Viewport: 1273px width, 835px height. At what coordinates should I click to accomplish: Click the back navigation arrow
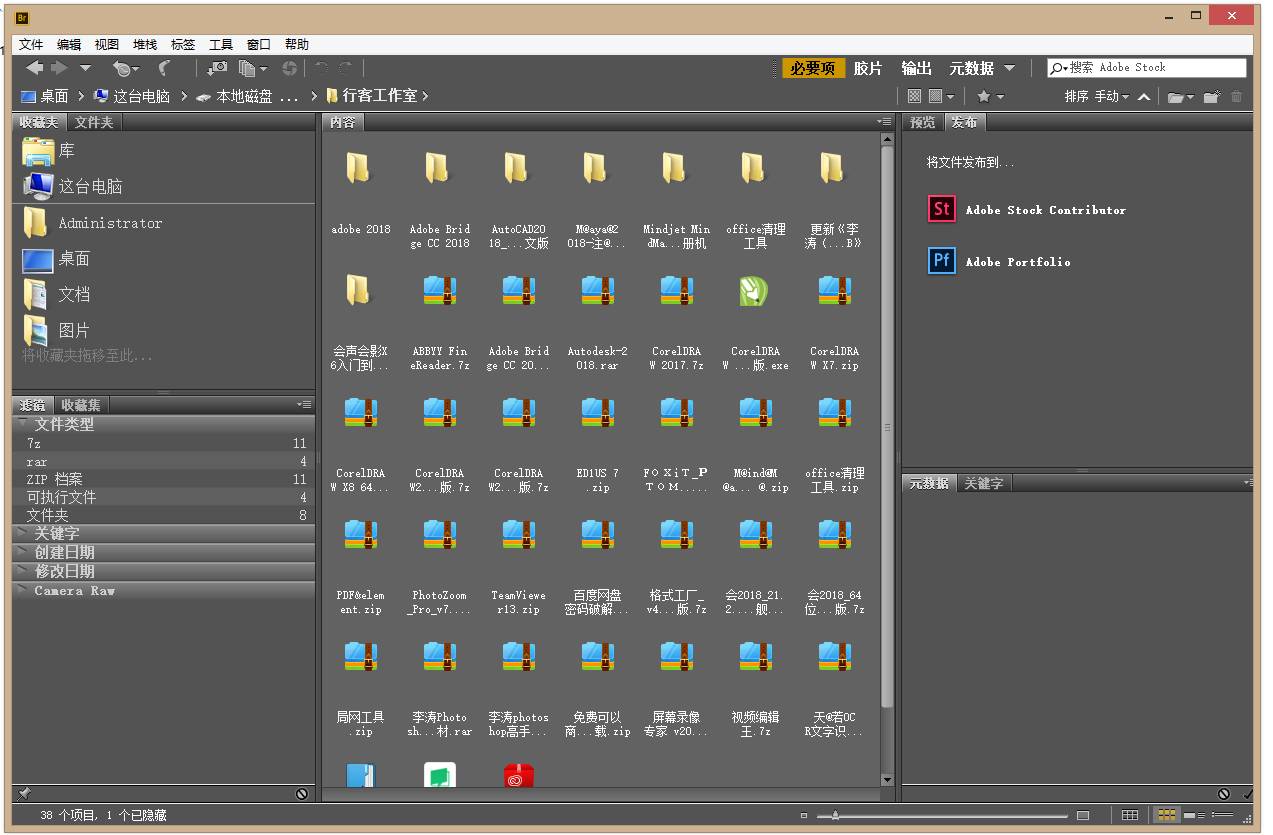click(33, 68)
